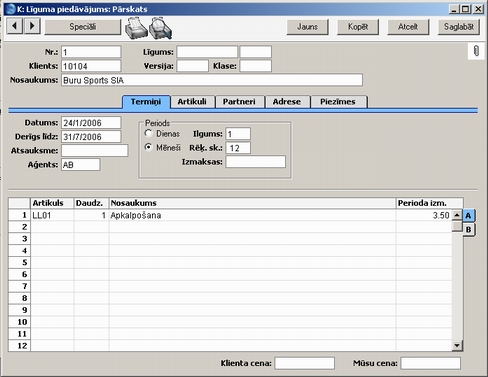The height and width of the screenshot is (377, 488).
Task: Select the Mēneši radio button
Action: [x=148, y=147]
